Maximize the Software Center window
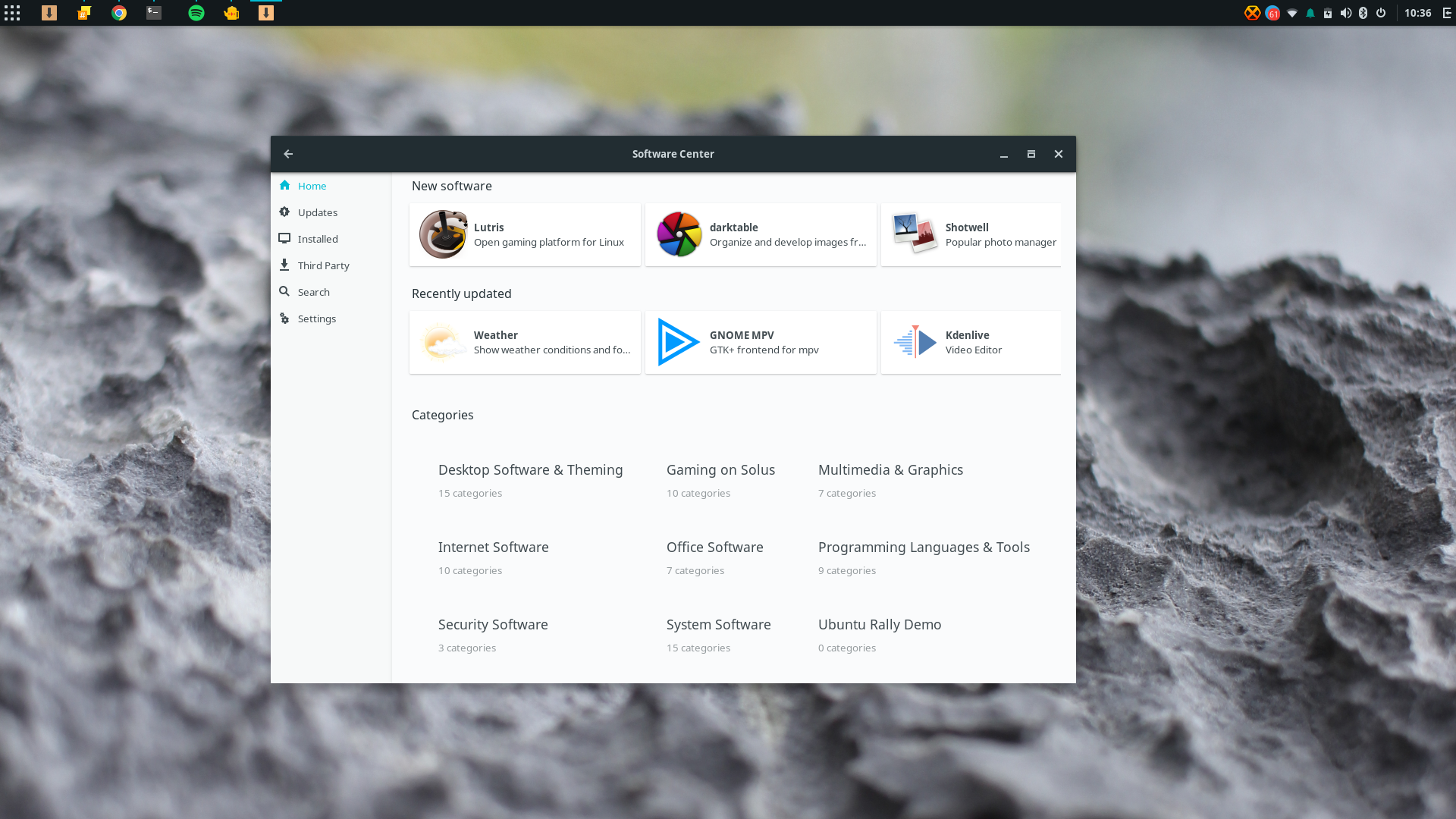 click(1031, 154)
